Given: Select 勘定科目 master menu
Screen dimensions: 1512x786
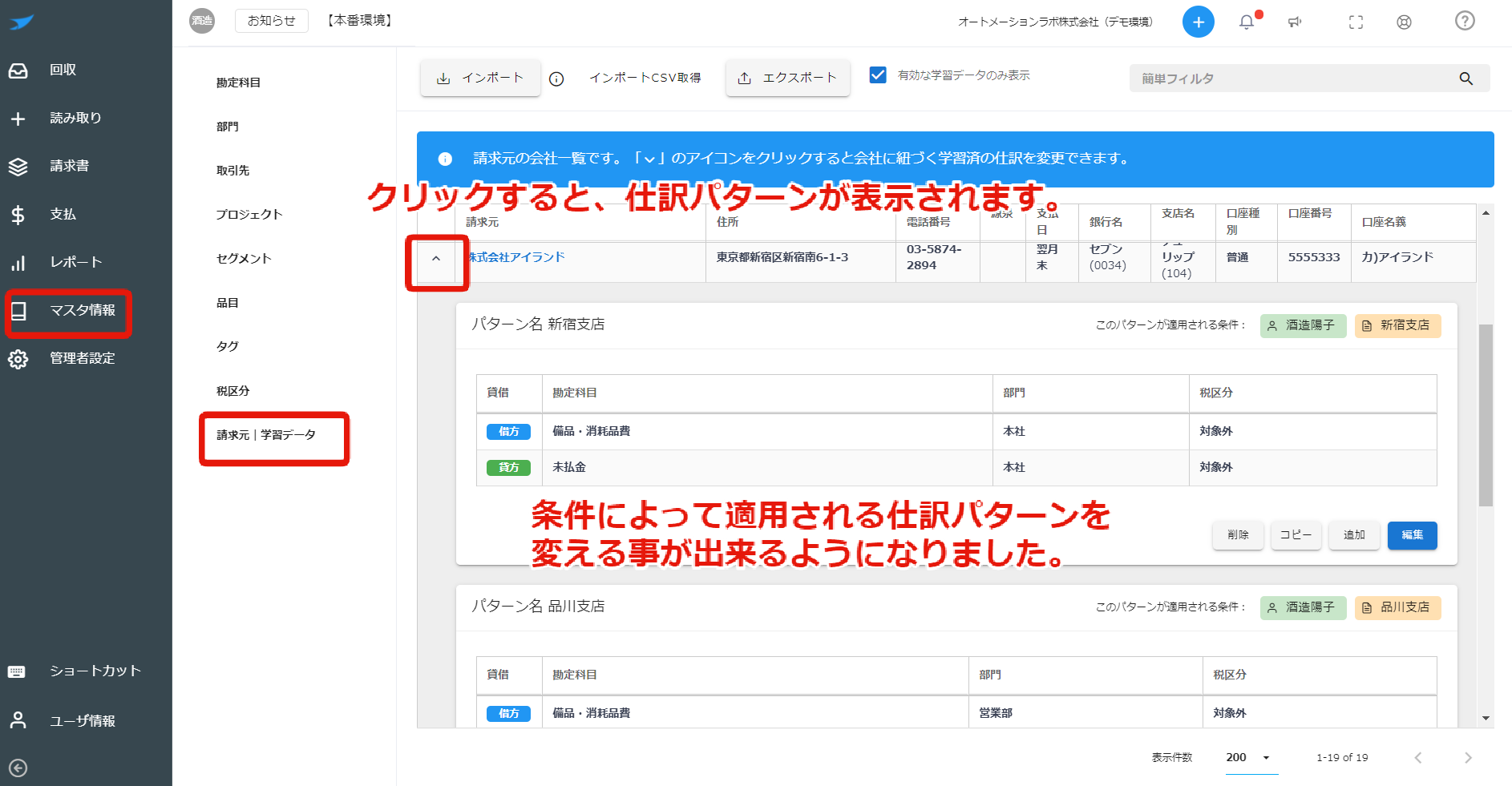Looking at the screenshot, I should [x=238, y=83].
